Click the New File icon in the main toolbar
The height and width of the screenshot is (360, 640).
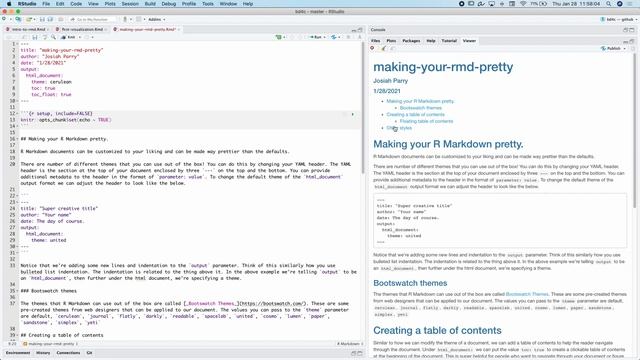[4, 19]
